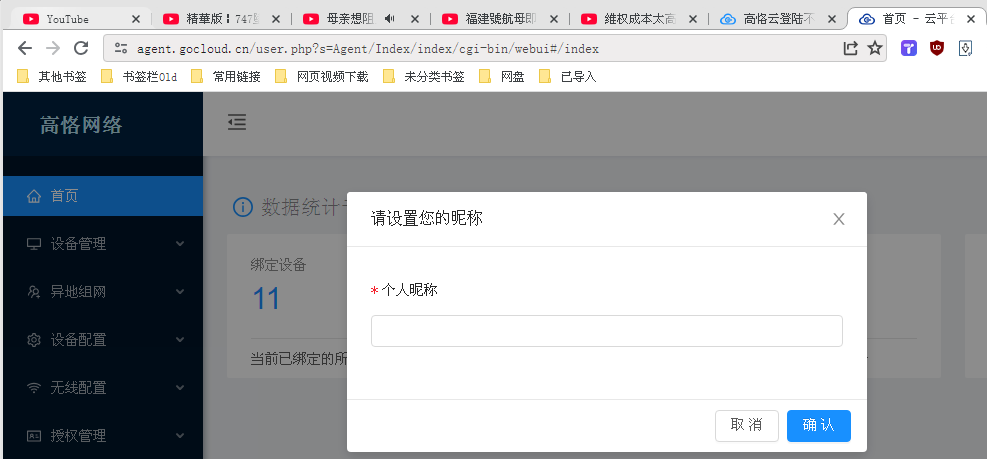Click the gear icon for 设备配置

coord(34,340)
